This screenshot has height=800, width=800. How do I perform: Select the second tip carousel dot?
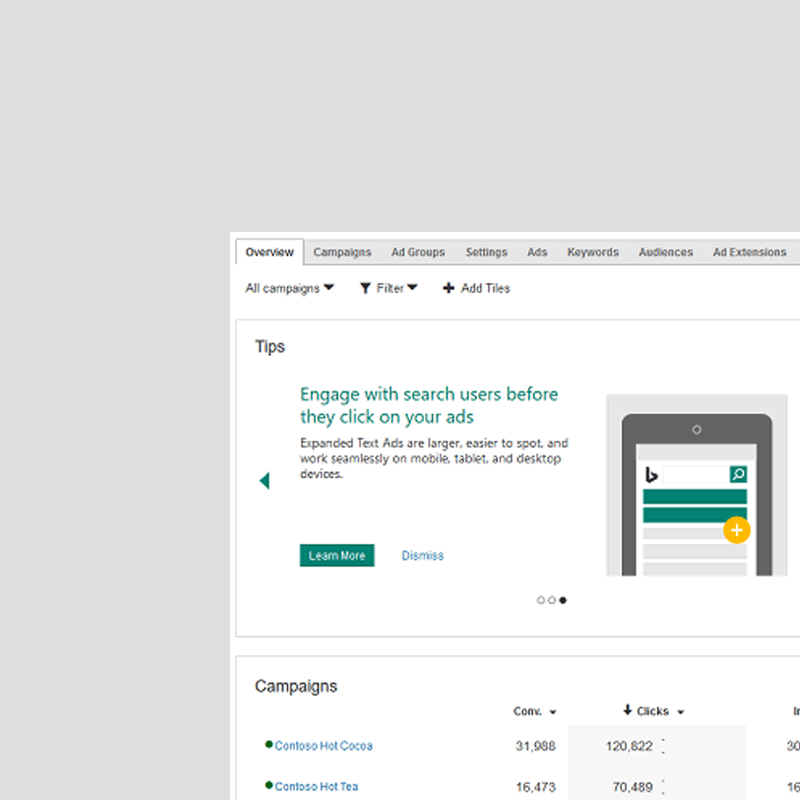coord(552,600)
